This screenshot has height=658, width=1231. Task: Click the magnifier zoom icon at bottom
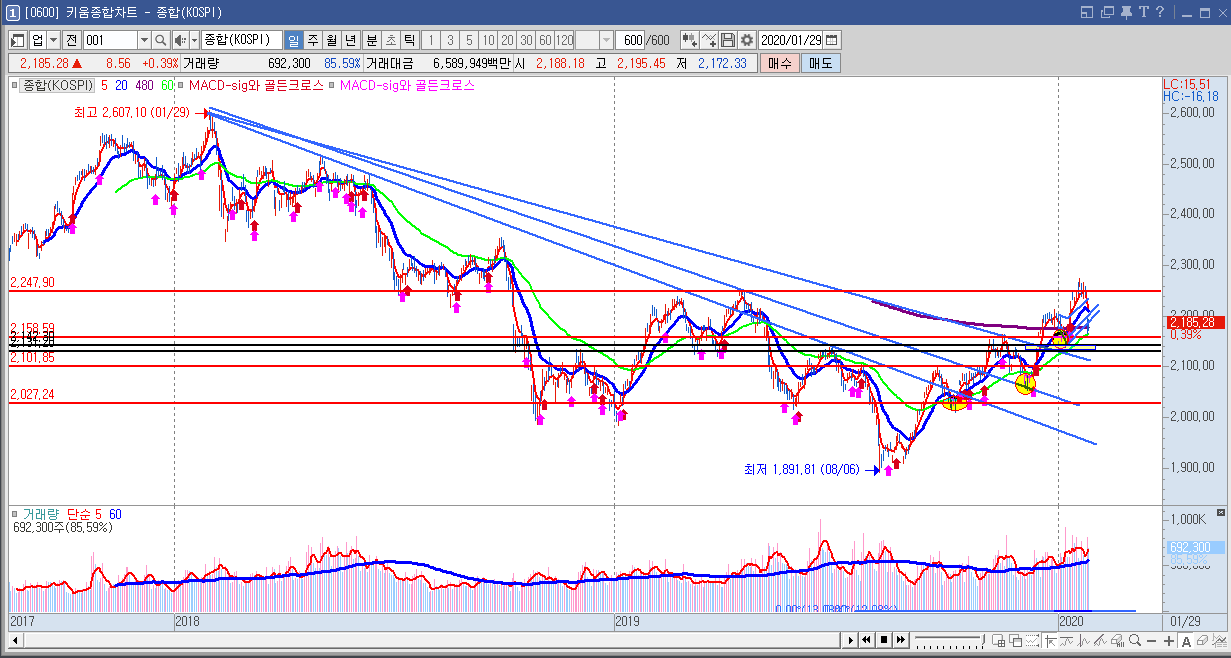[x=1135, y=640]
